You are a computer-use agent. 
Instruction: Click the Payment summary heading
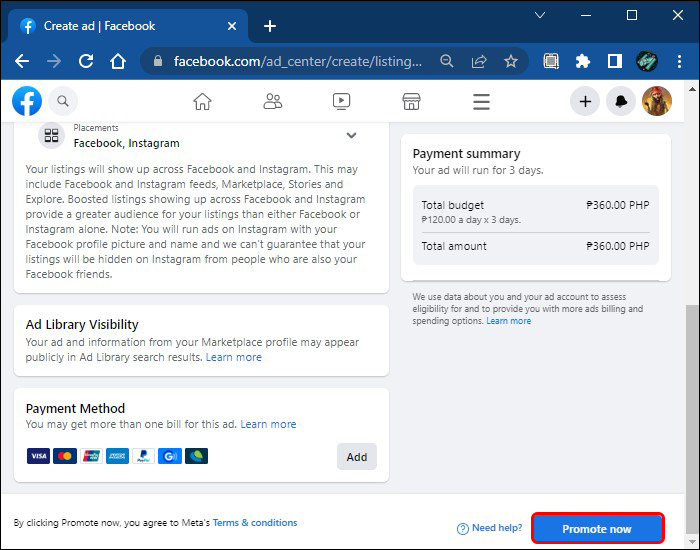pos(467,154)
